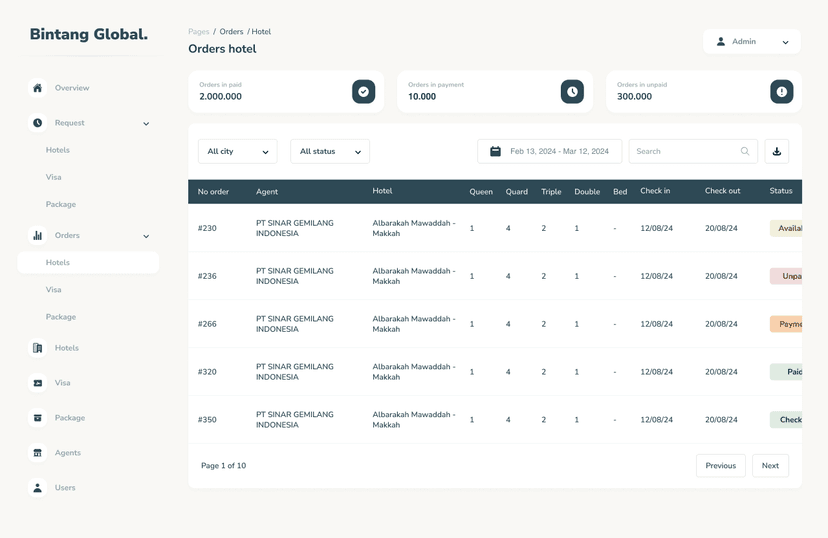
Task: Click the 10.000 orders in payment value
Action: [422, 97]
